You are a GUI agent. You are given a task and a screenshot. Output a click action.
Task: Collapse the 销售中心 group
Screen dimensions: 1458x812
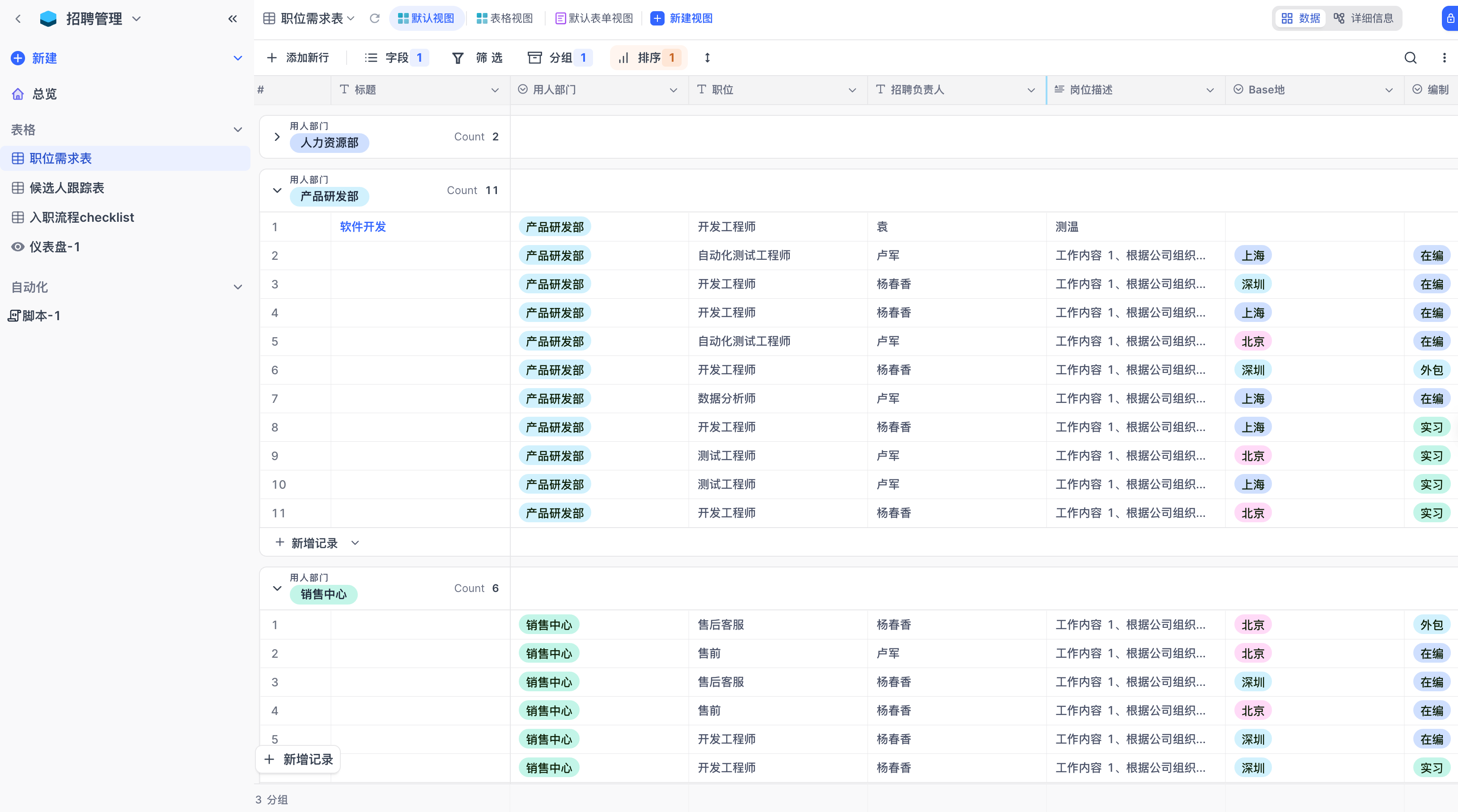tap(277, 588)
